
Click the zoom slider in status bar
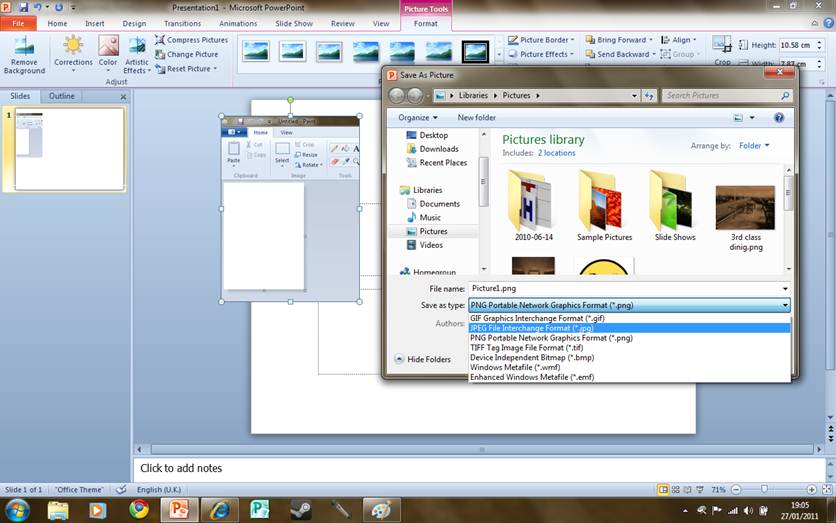click(x=765, y=490)
